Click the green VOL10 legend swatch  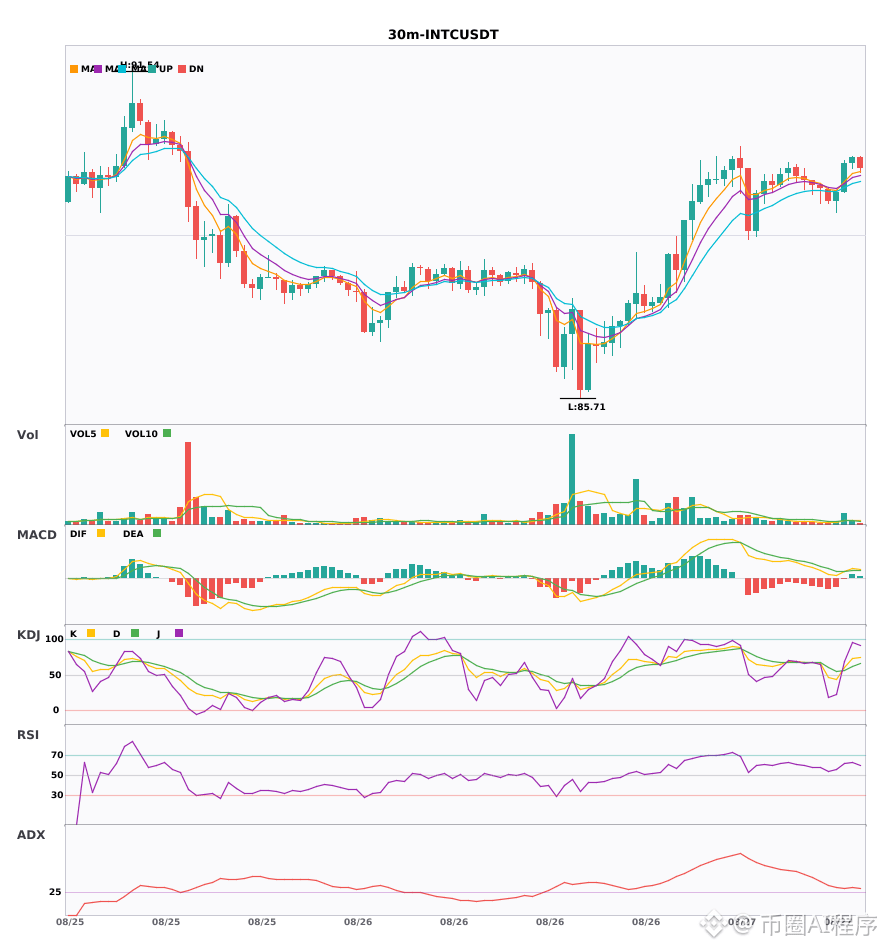pos(167,433)
